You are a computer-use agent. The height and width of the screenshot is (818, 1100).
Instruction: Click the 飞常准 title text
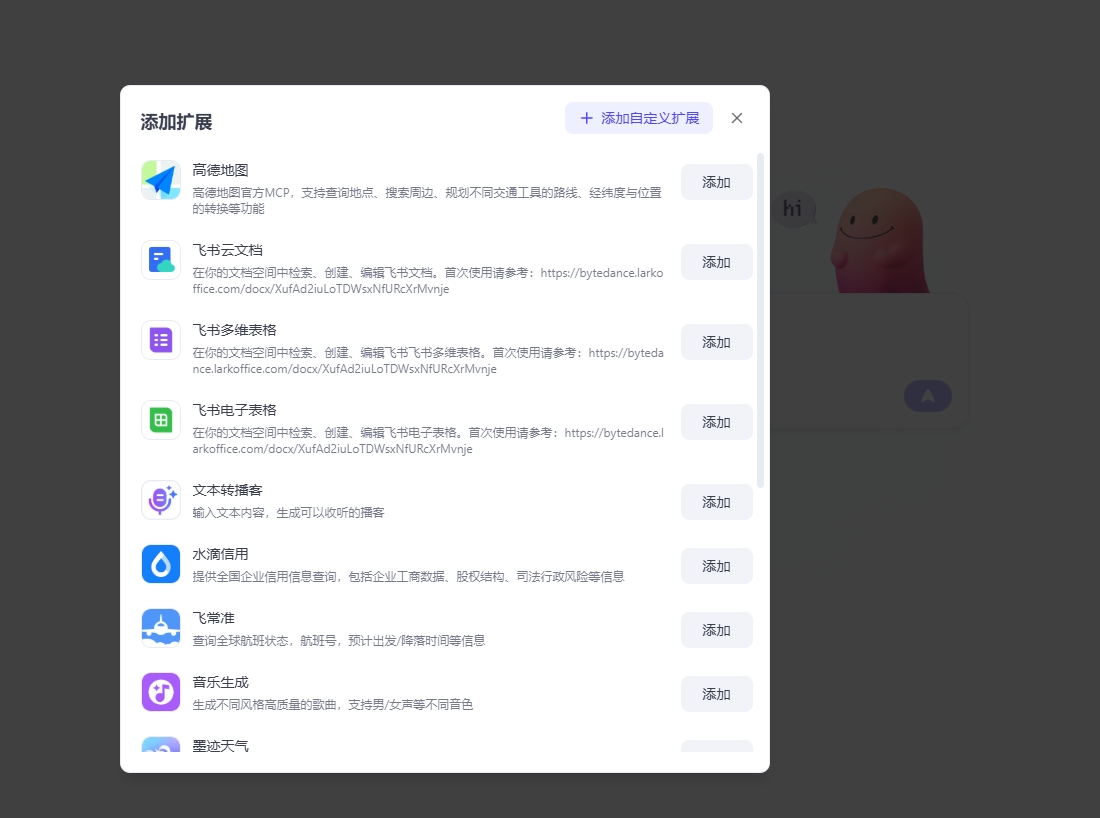click(x=213, y=618)
